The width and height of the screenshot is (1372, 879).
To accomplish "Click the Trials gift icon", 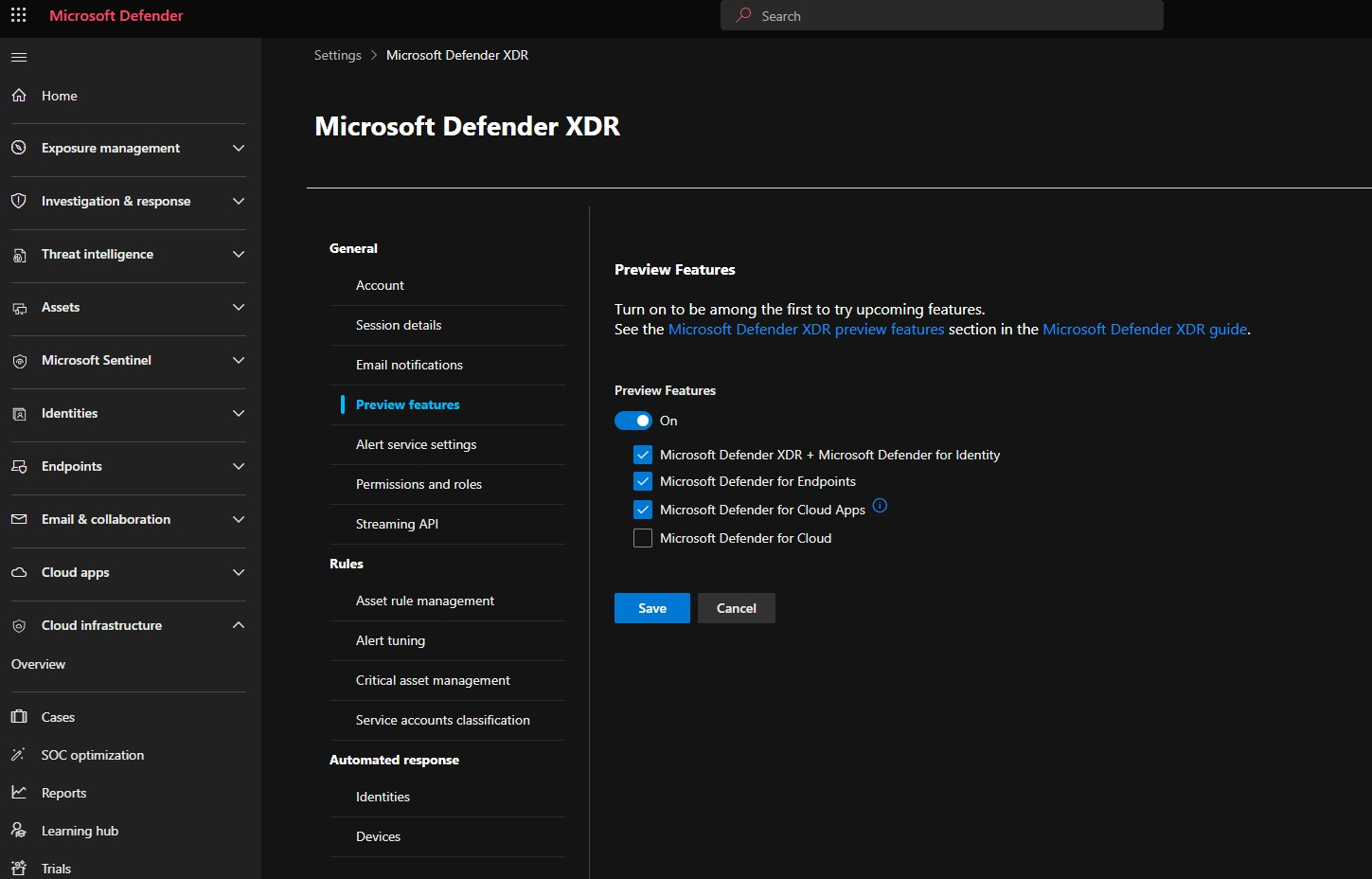I will [x=19, y=869].
